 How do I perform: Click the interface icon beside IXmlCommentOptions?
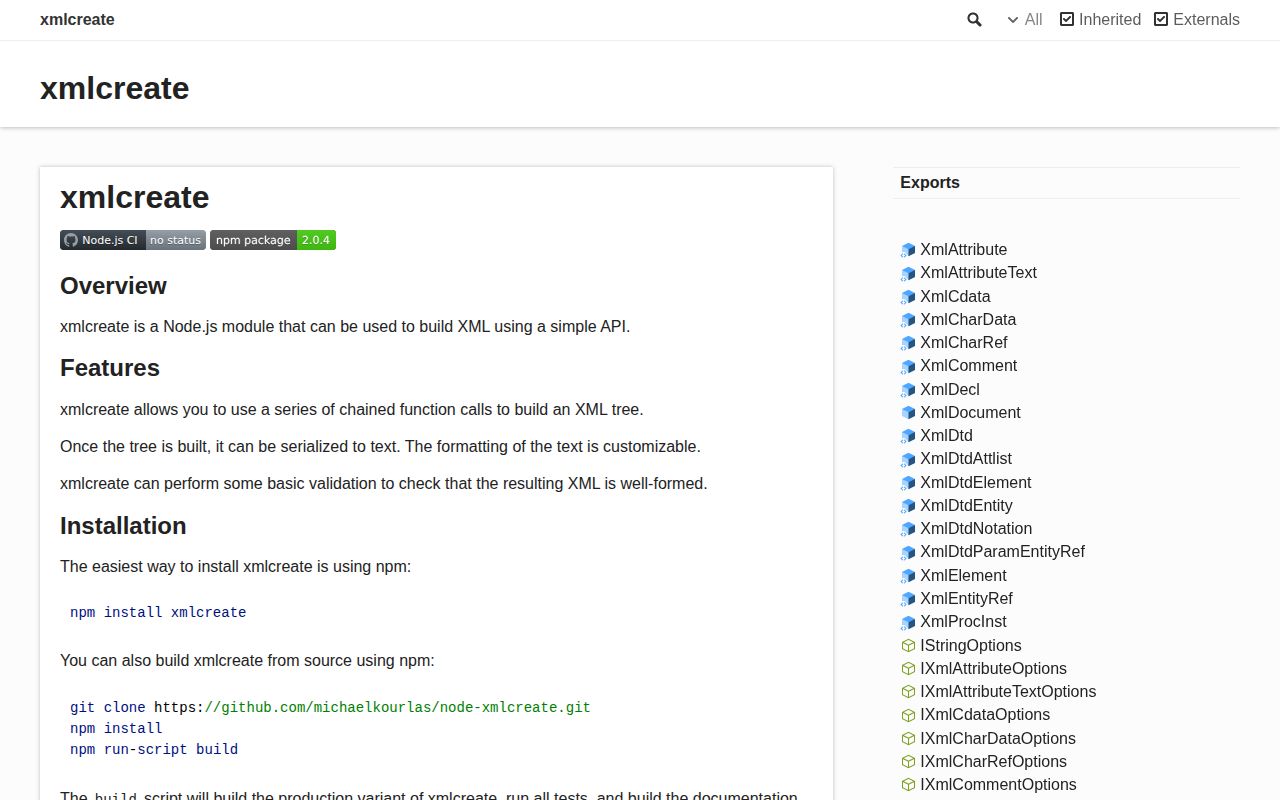[908, 785]
